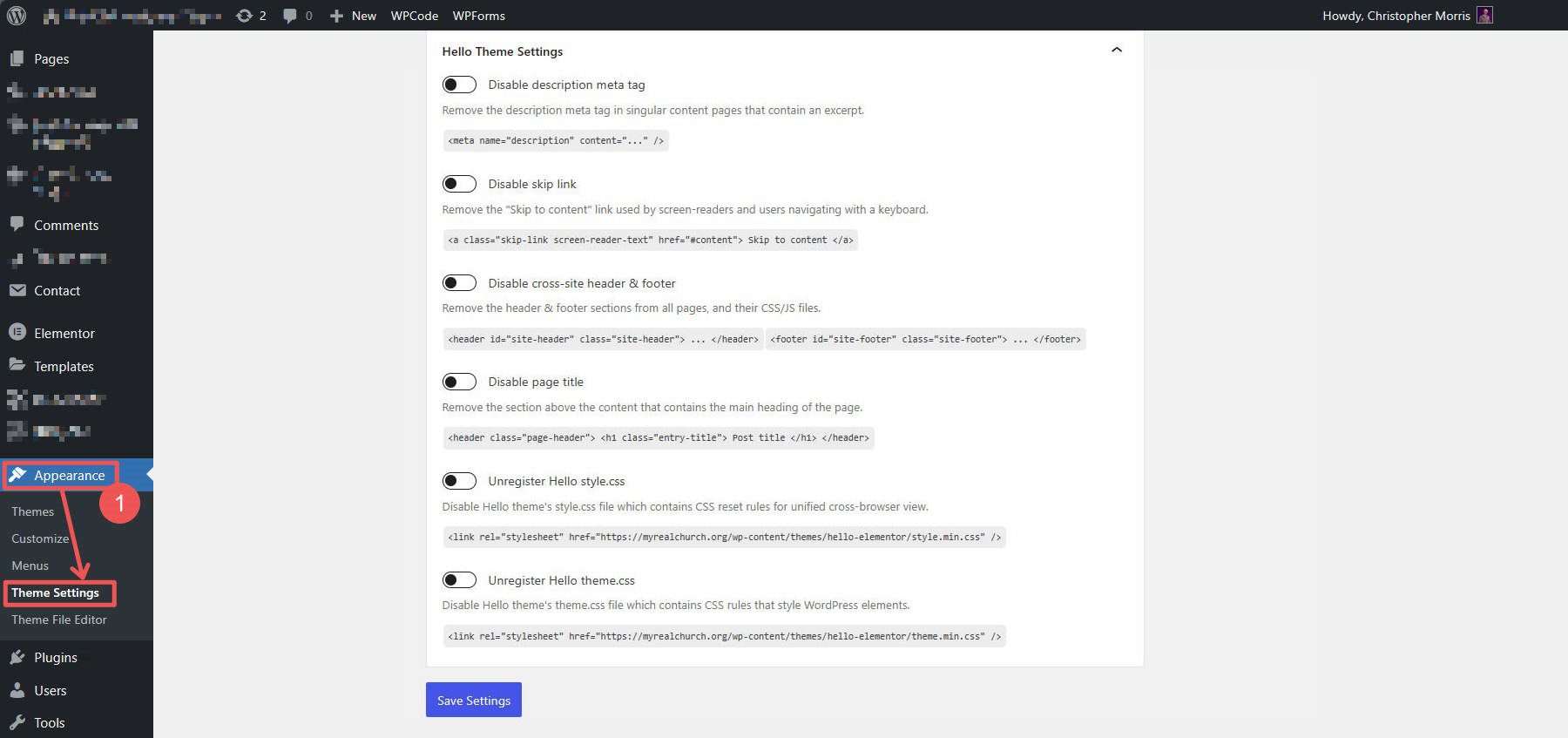Click the profile avatar next to Howdy greeting
1568x738 pixels.
[x=1484, y=15]
